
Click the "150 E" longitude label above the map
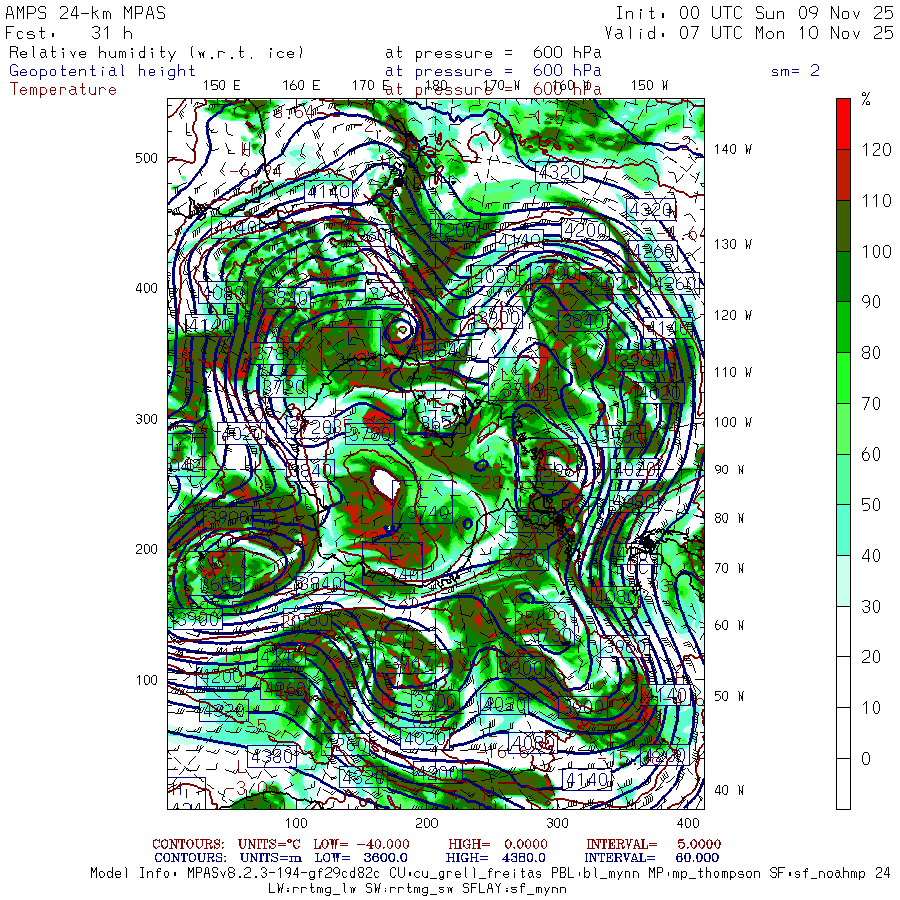click(221, 85)
